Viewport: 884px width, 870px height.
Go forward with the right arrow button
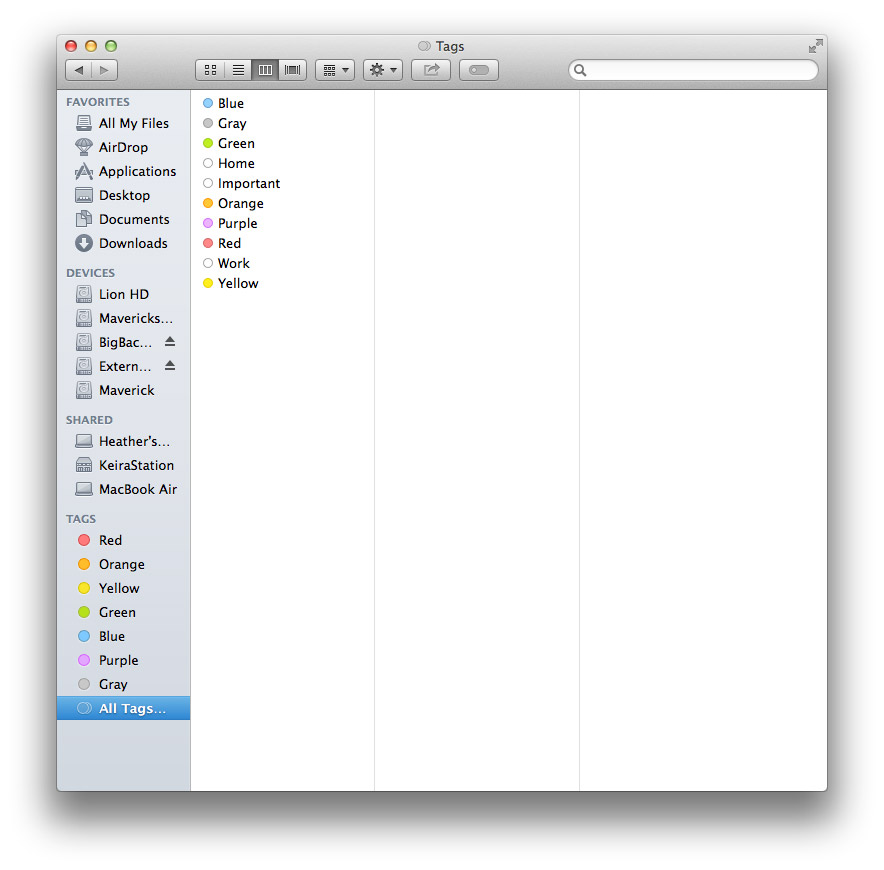pyautogui.click(x=104, y=70)
